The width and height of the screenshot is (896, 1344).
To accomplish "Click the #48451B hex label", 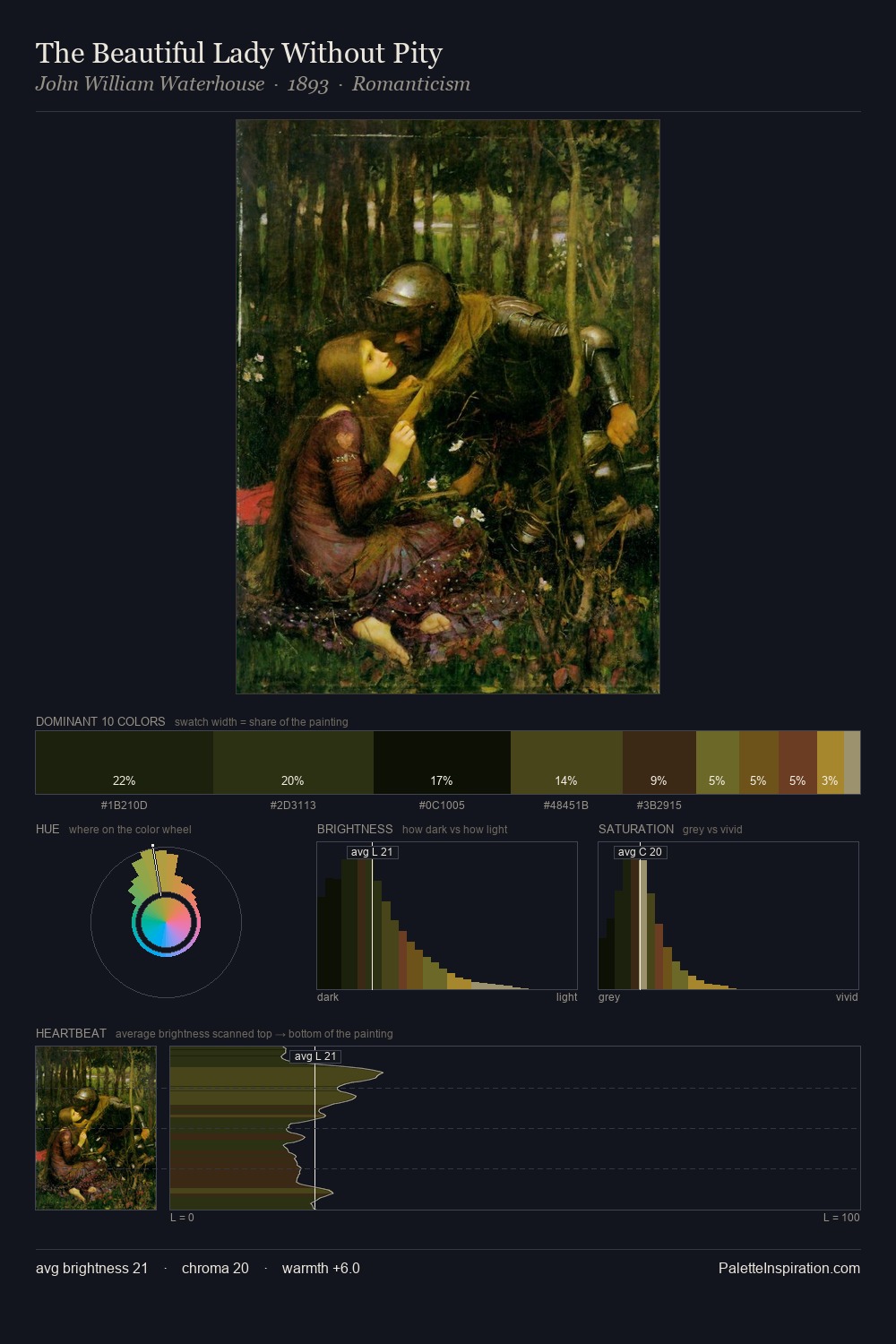I will (x=566, y=806).
